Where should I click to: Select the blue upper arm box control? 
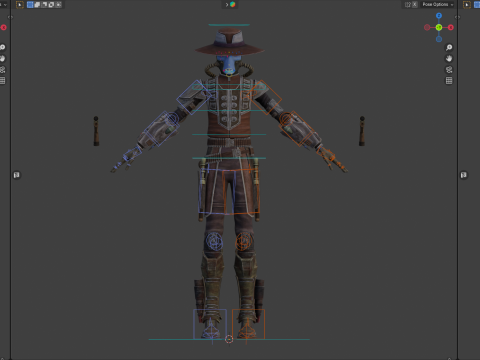194,97
